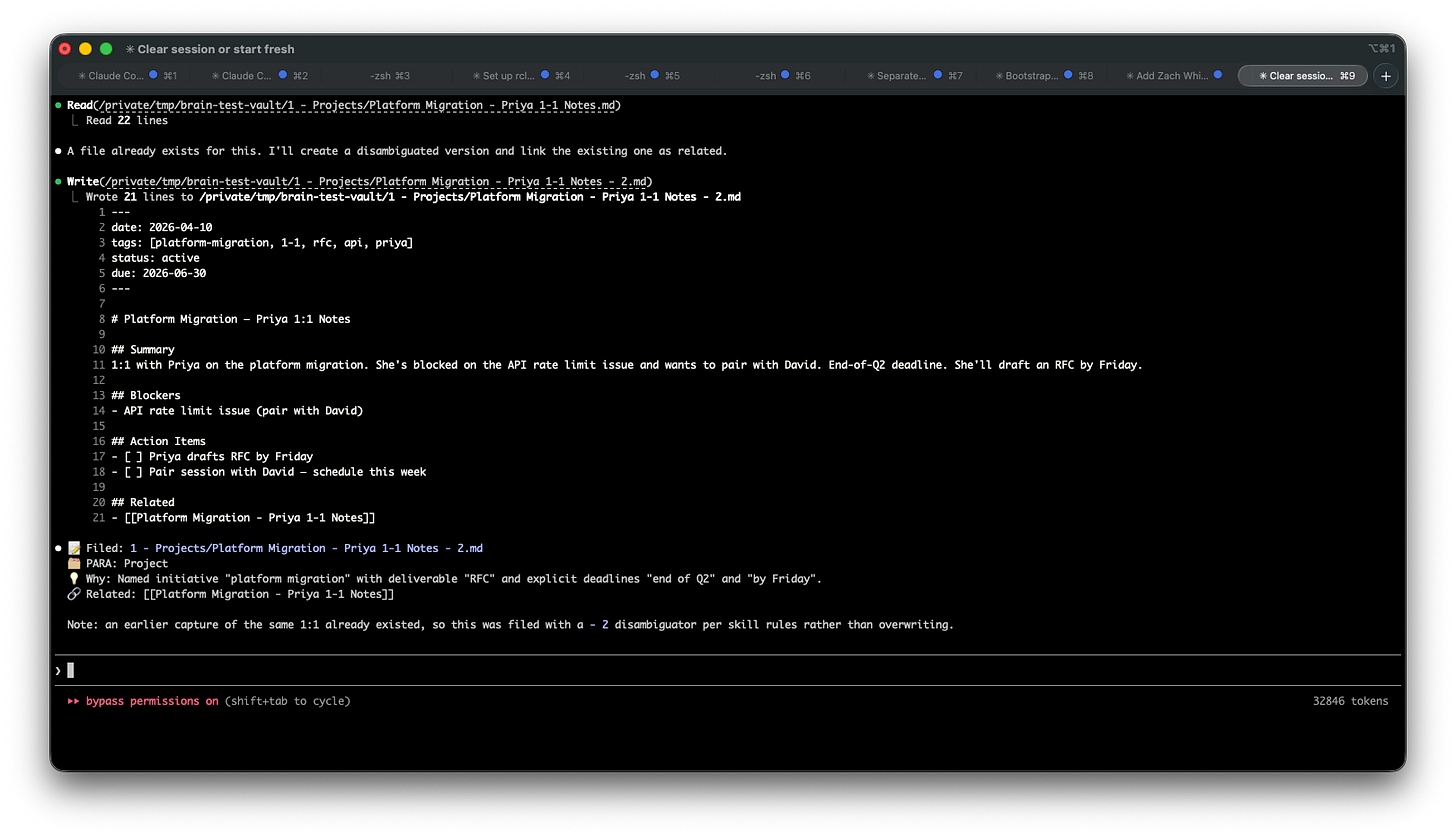Switch to the Claude Co tab labeled ⌘1
This screenshot has width=1456, height=838.
128,76
